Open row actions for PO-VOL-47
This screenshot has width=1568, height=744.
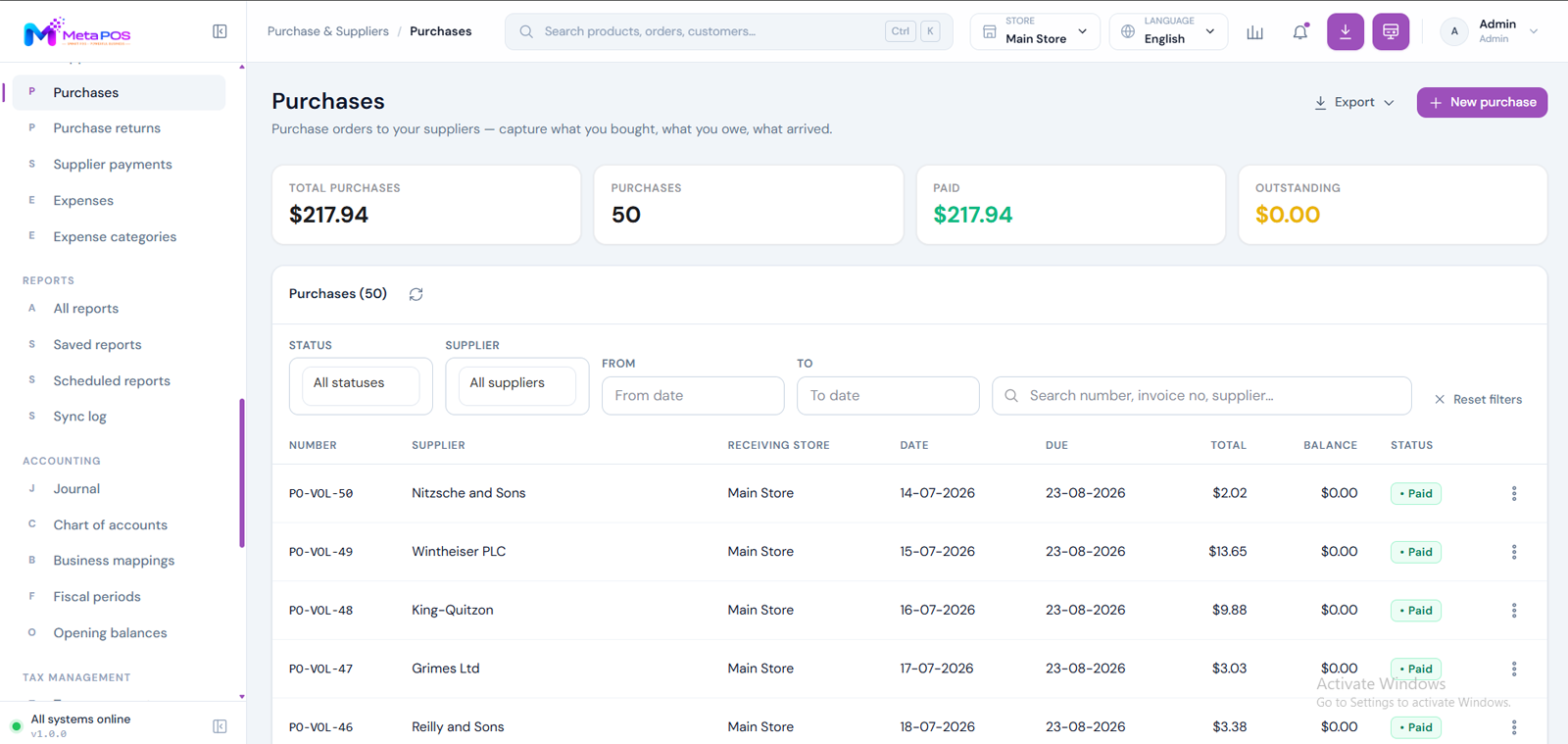point(1514,669)
